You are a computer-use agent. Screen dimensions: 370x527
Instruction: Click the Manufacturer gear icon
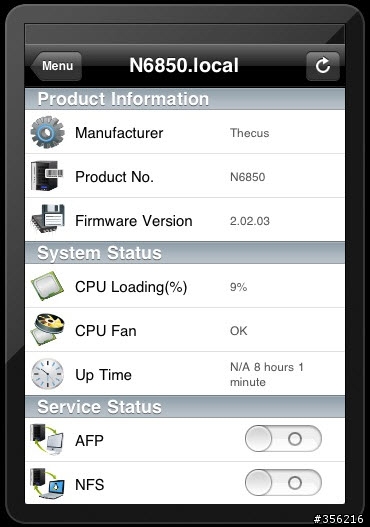click(x=47, y=132)
